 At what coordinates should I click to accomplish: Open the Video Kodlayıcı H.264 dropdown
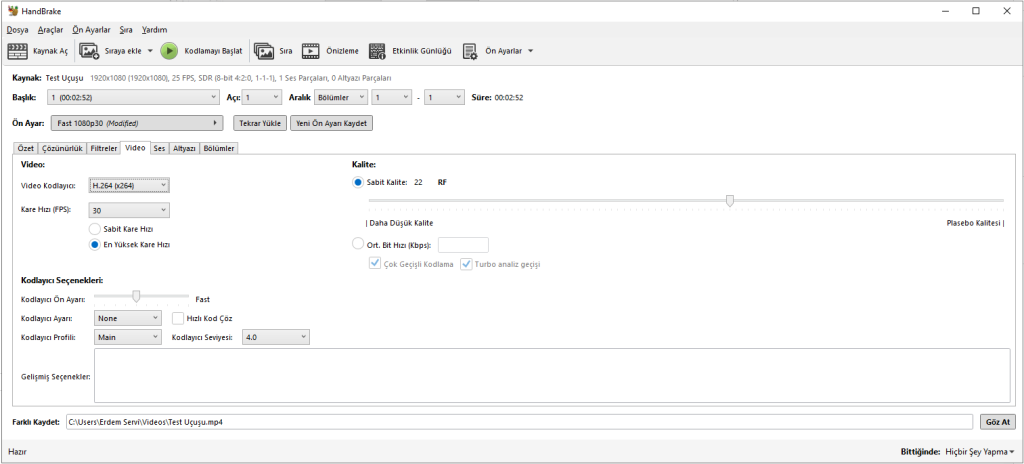tap(129, 186)
